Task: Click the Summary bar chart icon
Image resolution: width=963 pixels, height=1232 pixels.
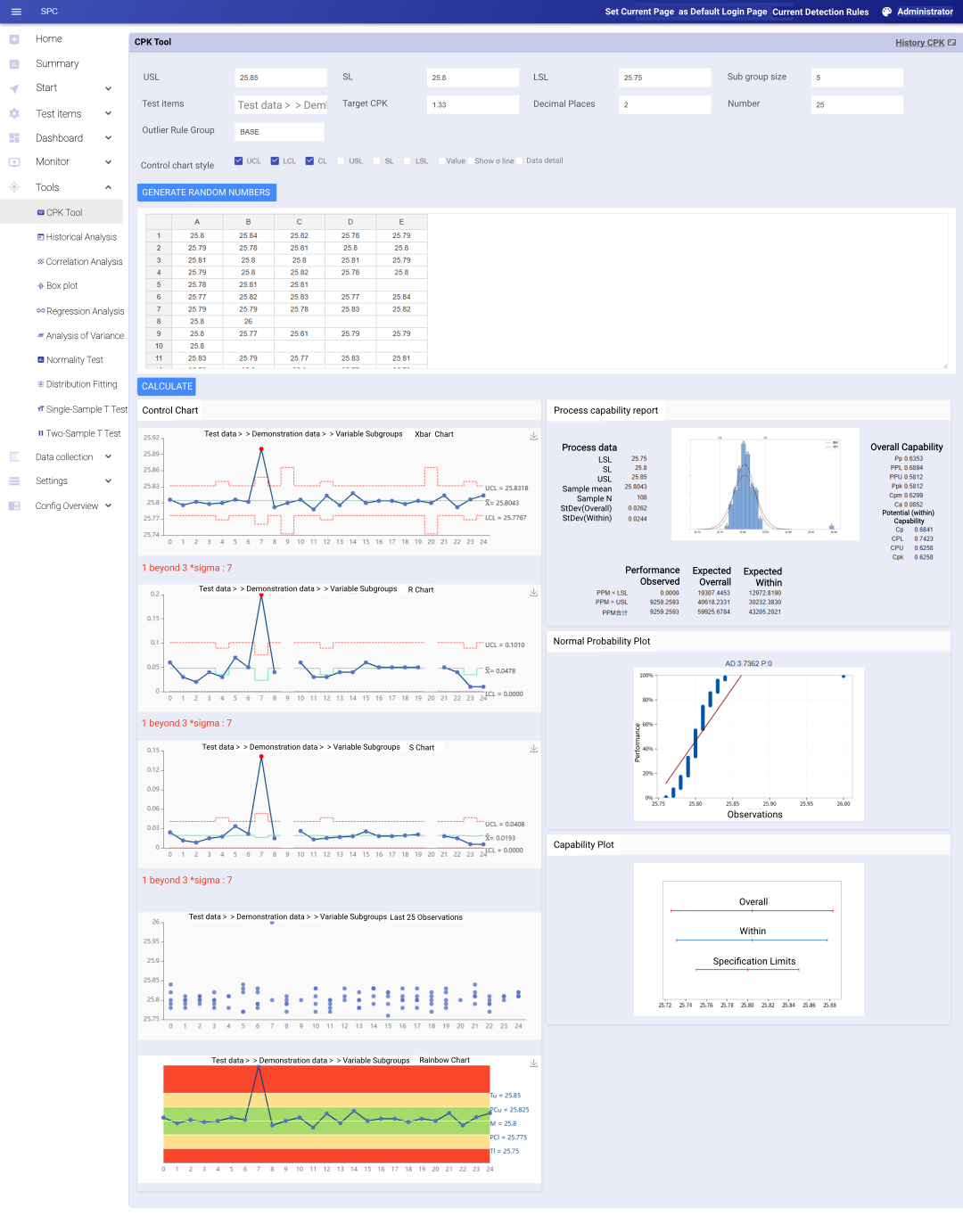Action: click(x=14, y=64)
